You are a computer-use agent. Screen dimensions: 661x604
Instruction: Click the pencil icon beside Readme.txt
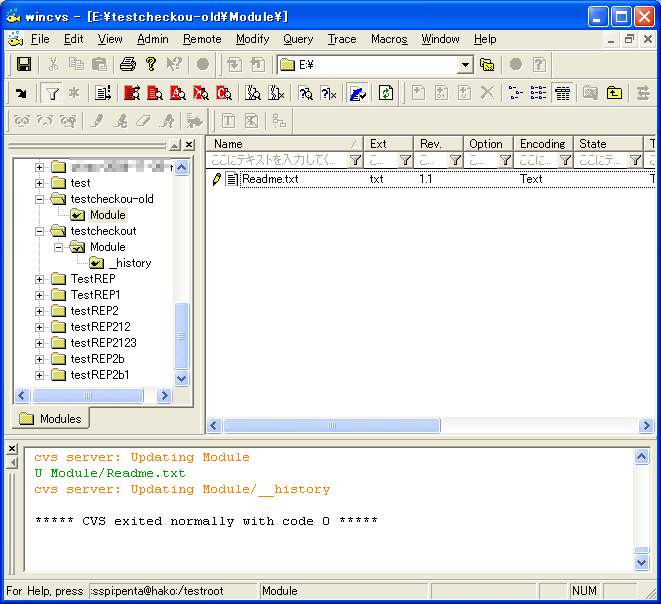tap(217, 179)
